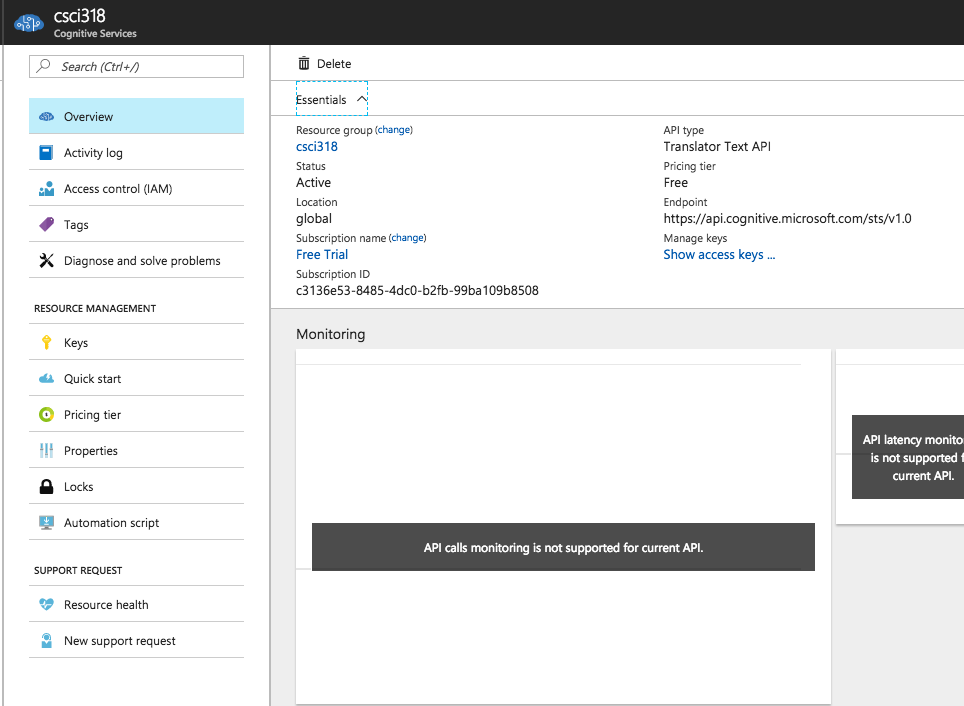964x706 pixels.
Task: Click the global location value
Action: tap(314, 219)
